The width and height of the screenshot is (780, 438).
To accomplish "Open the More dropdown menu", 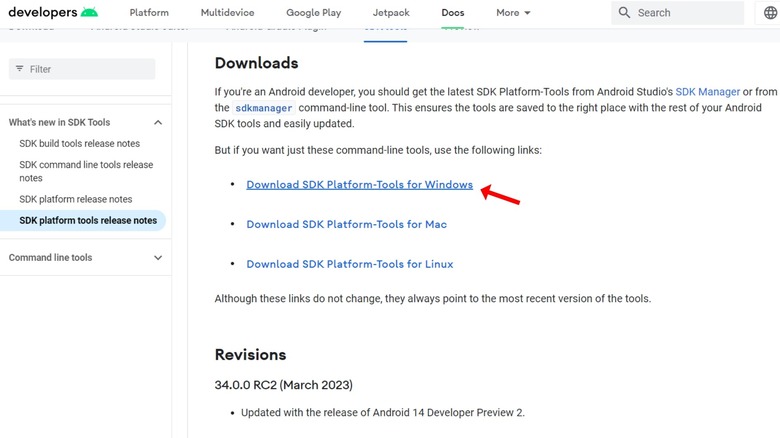I will pyautogui.click(x=514, y=13).
